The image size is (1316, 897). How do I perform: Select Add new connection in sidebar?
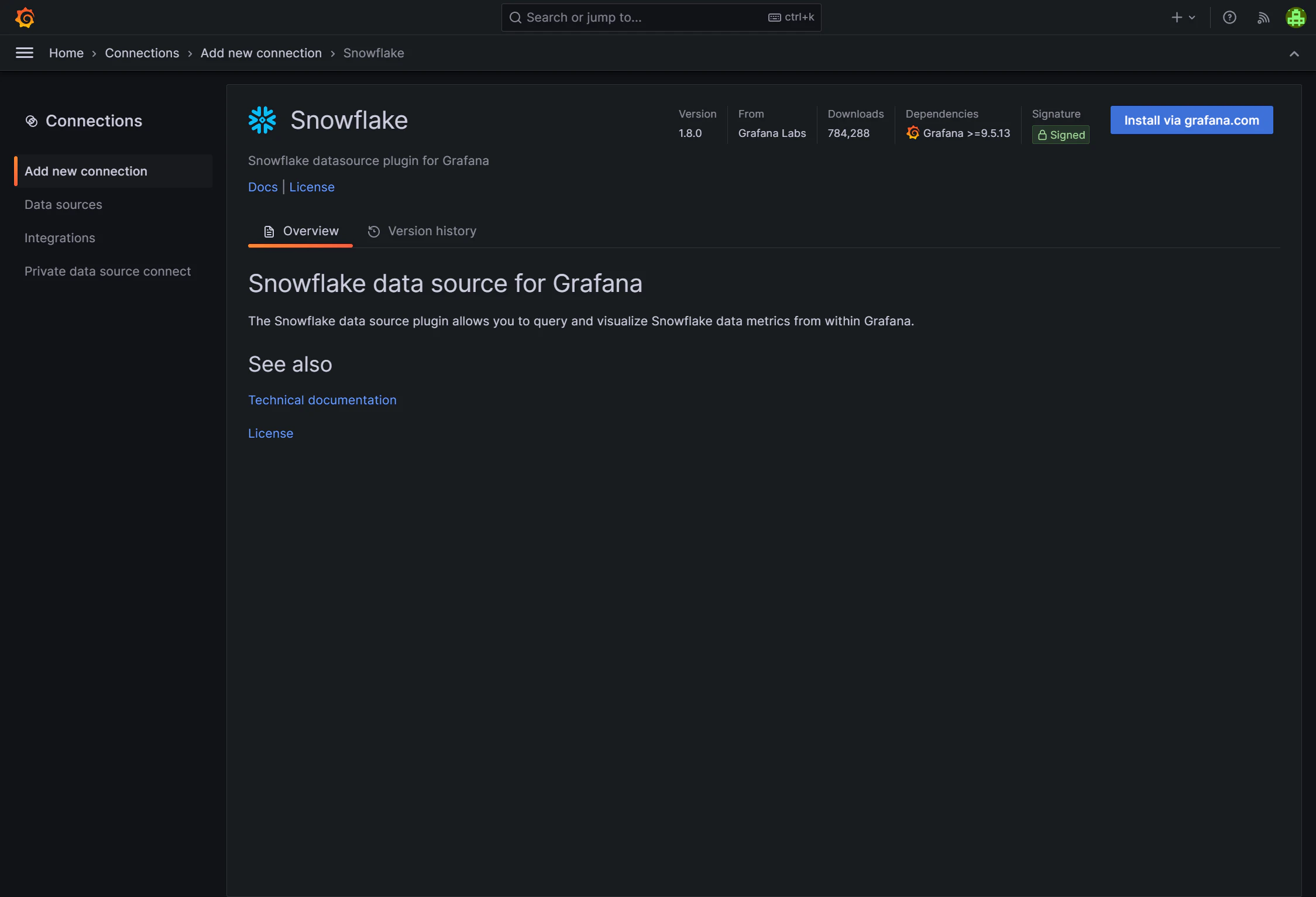[114, 171]
